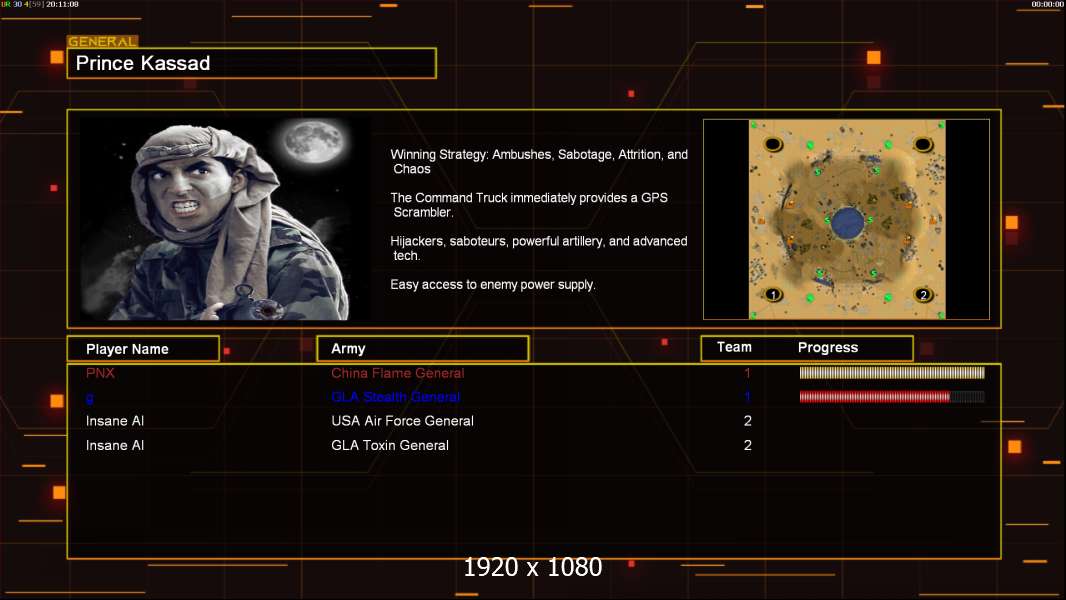
Task: Click team number 1 in GLA Stealth row
Action: click(x=747, y=397)
